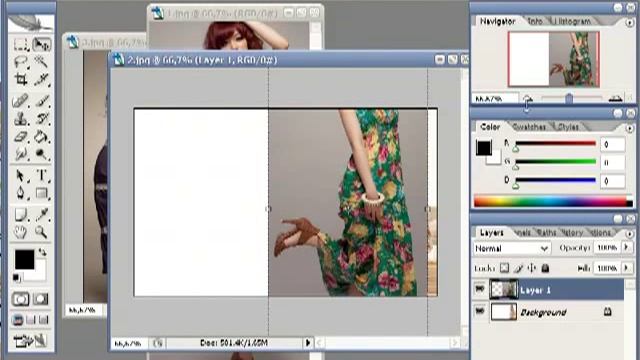Viewport: 640px width, 360px height.
Task: Select the Dodge tool
Action: click(x=41, y=154)
